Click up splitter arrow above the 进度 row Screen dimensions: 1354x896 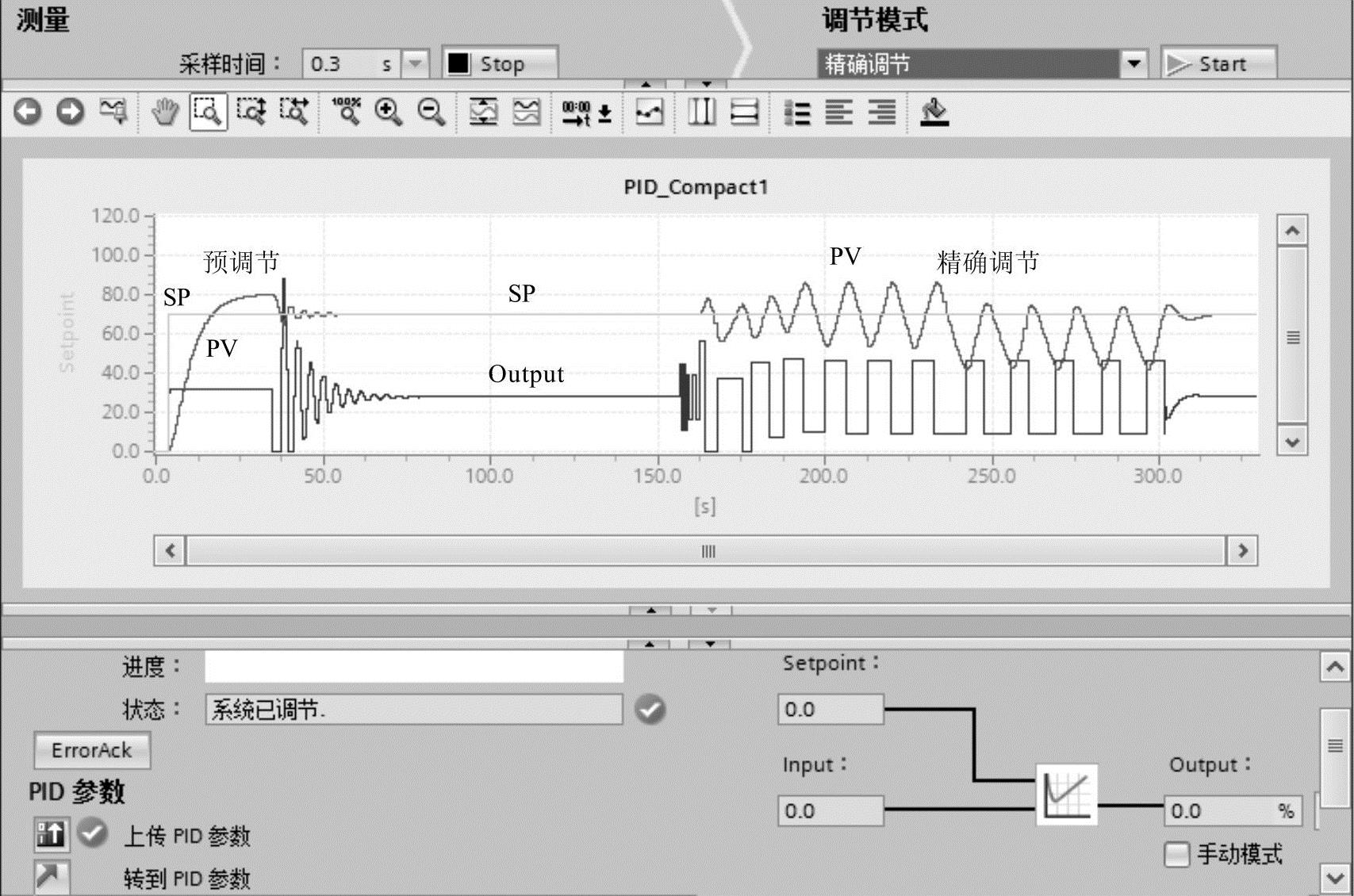coord(650,644)
